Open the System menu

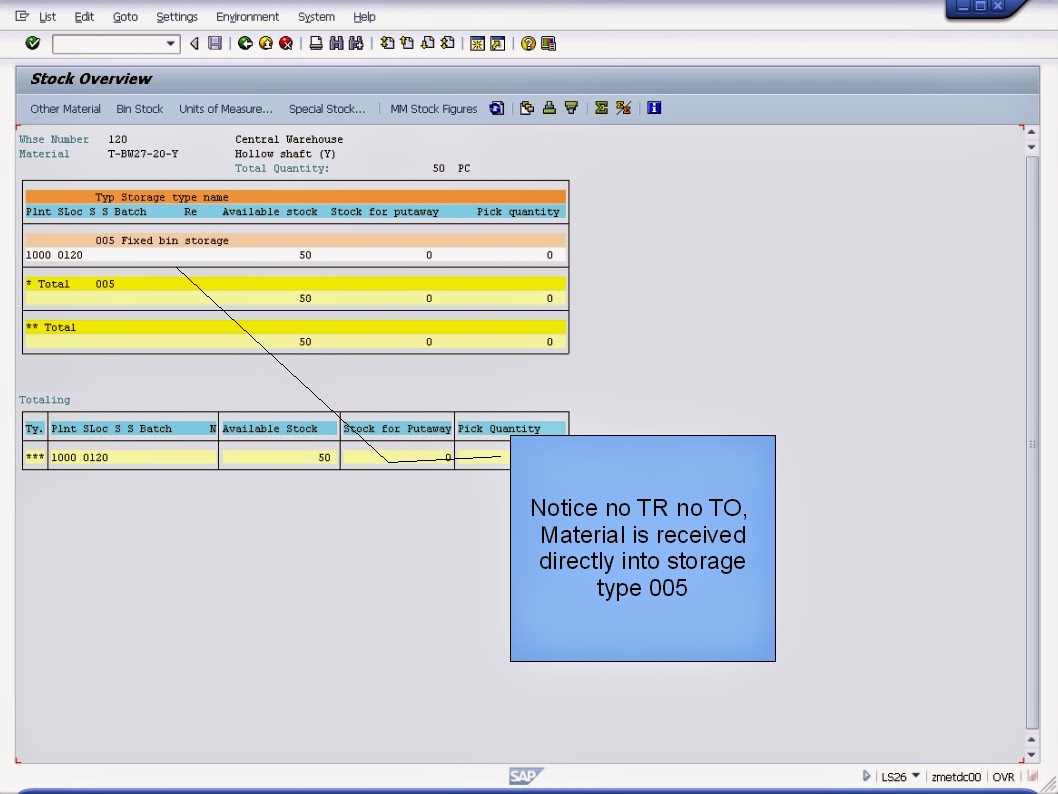click(x=316, y=16)
